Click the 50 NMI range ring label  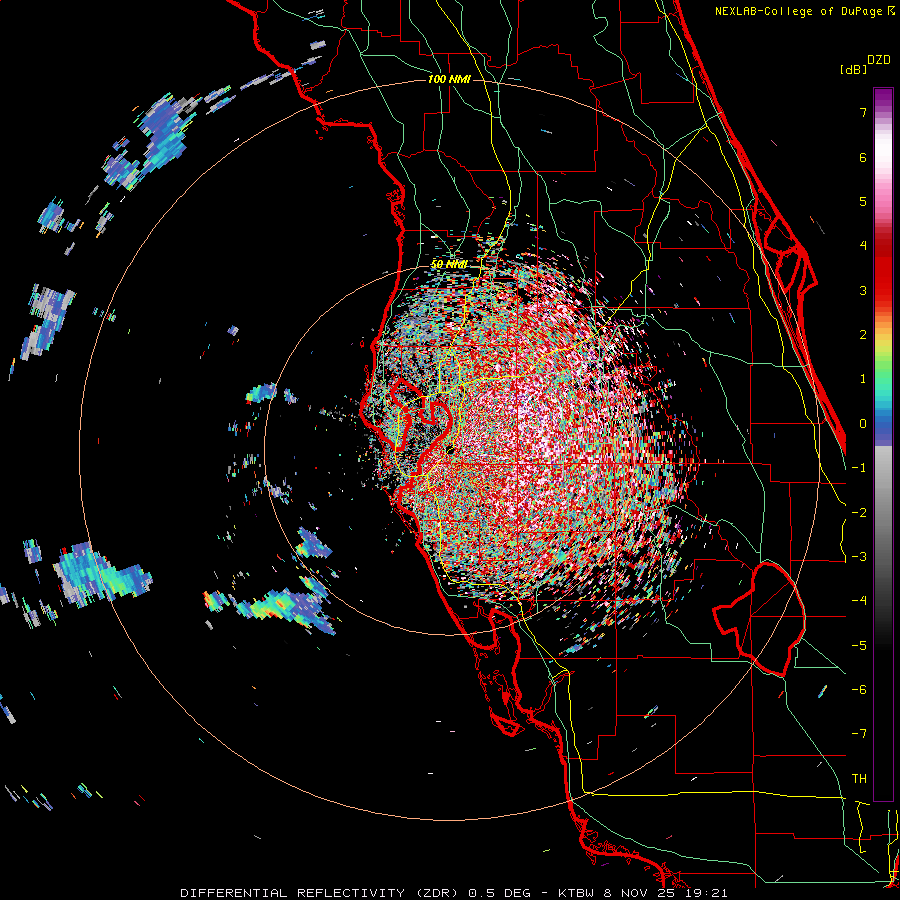(x=449, y=265)
